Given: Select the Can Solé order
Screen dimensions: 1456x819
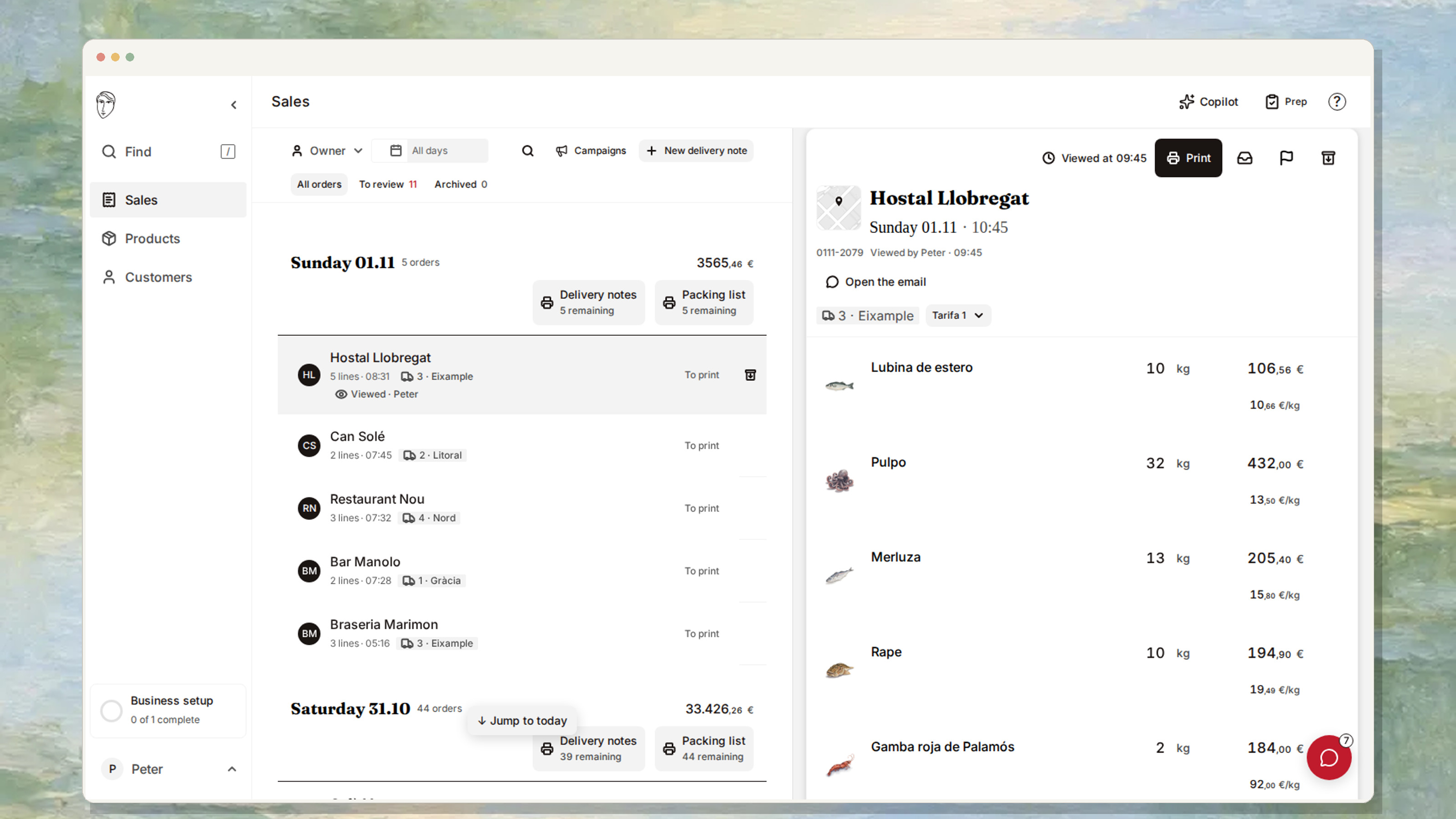Looking at the screenshot, I should (x=522, y=445).
